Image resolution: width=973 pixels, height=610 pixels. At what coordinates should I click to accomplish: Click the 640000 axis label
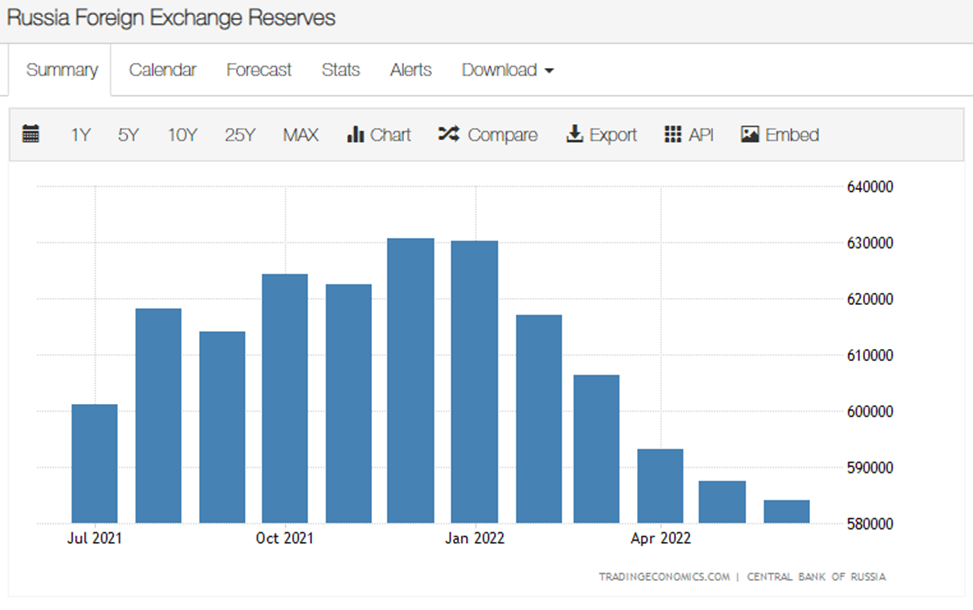point(870,187)
